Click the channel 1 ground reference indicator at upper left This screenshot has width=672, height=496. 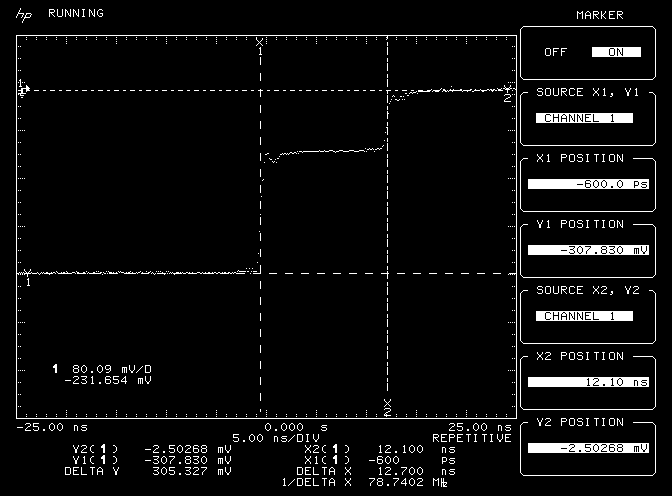coord(24,89)
